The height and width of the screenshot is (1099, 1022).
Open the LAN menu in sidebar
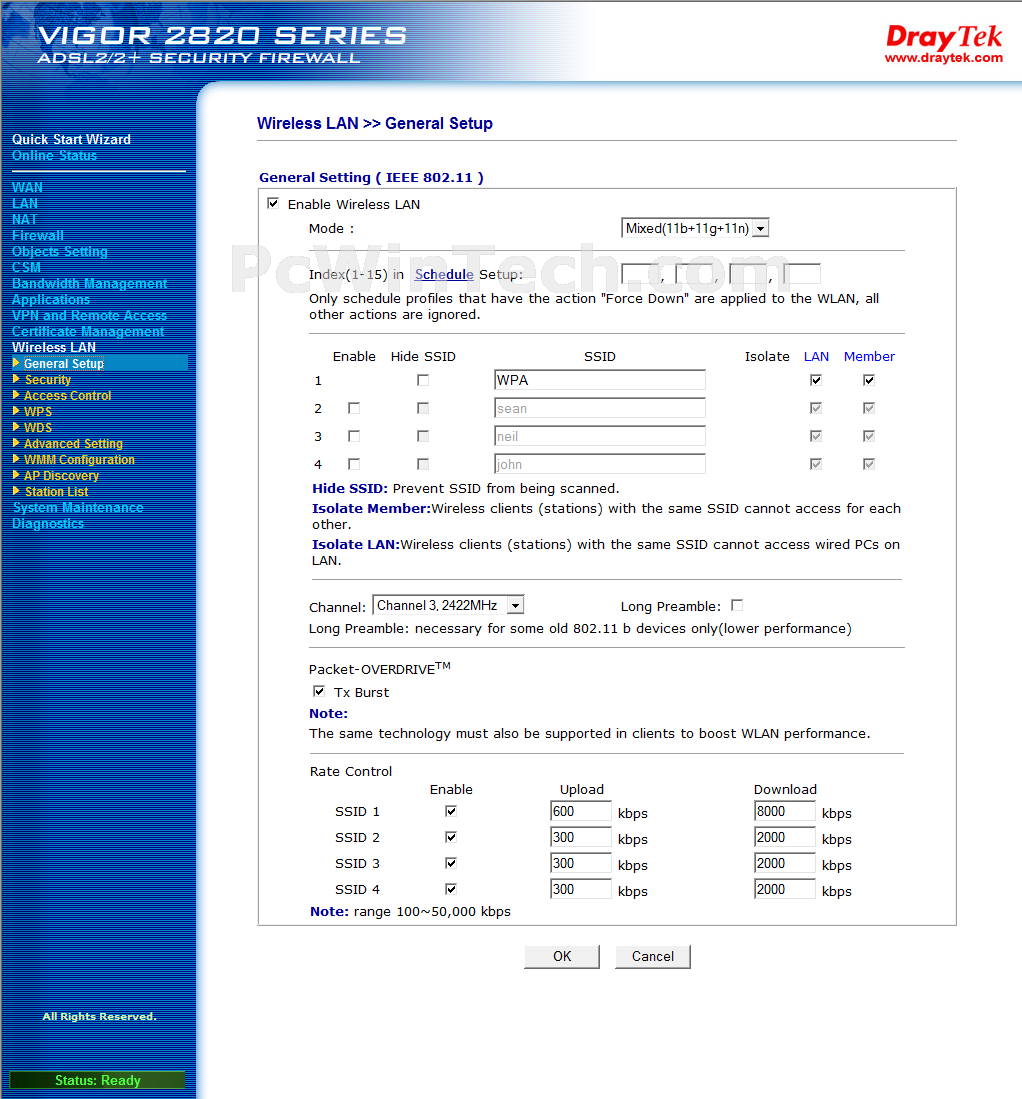tap(25, 203)
